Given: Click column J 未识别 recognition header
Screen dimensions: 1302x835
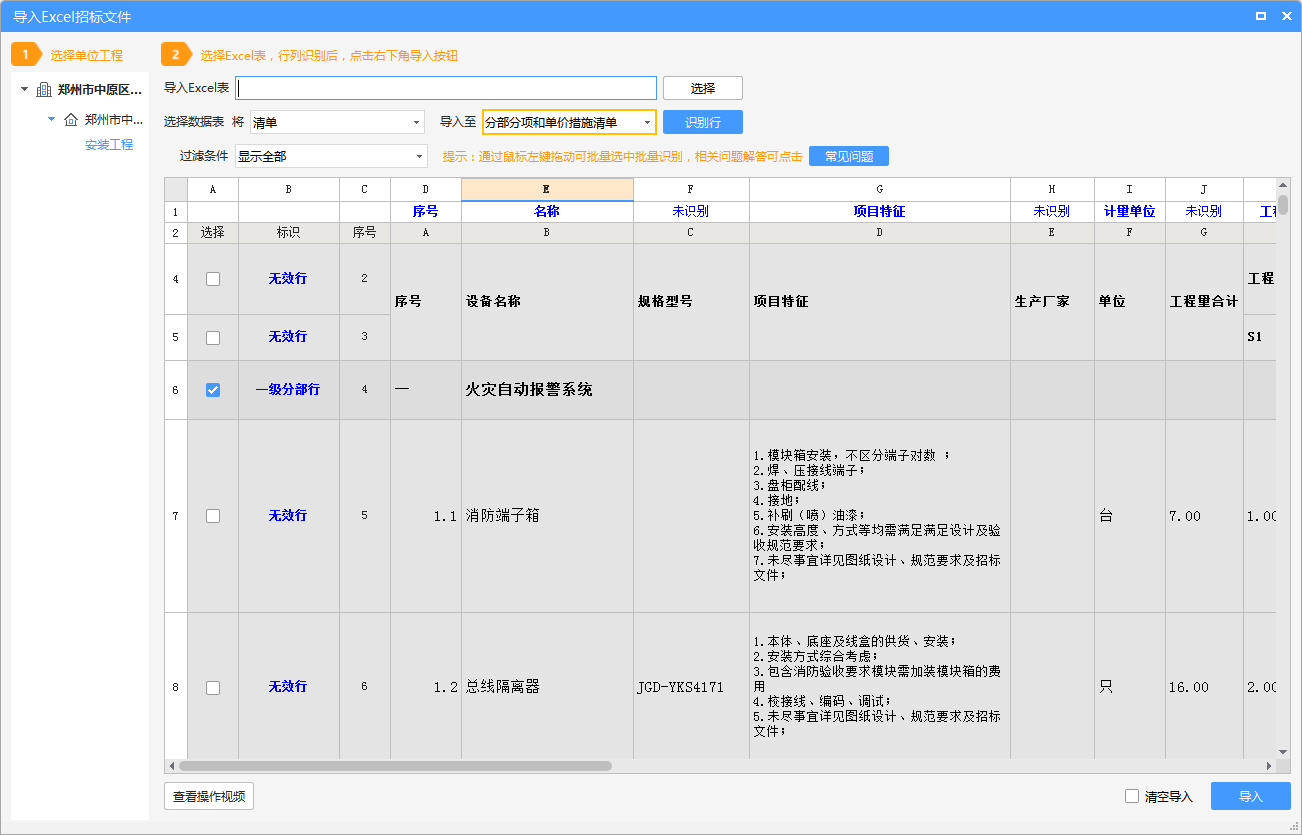Looking at the screenshot, I should coord(1204,212).
